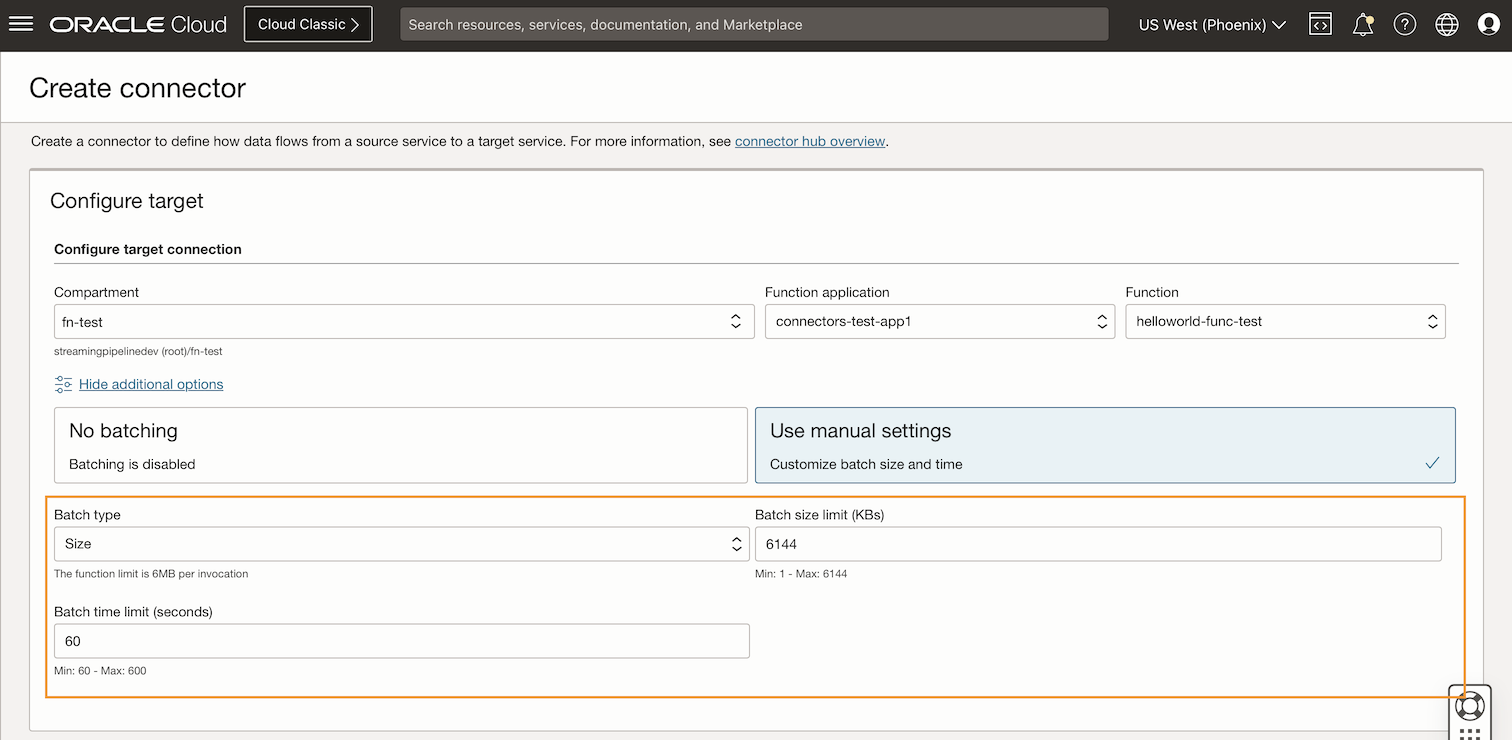Open the notifications bell
This screenshot has height=740, width=1512.
pos(1362,24)
